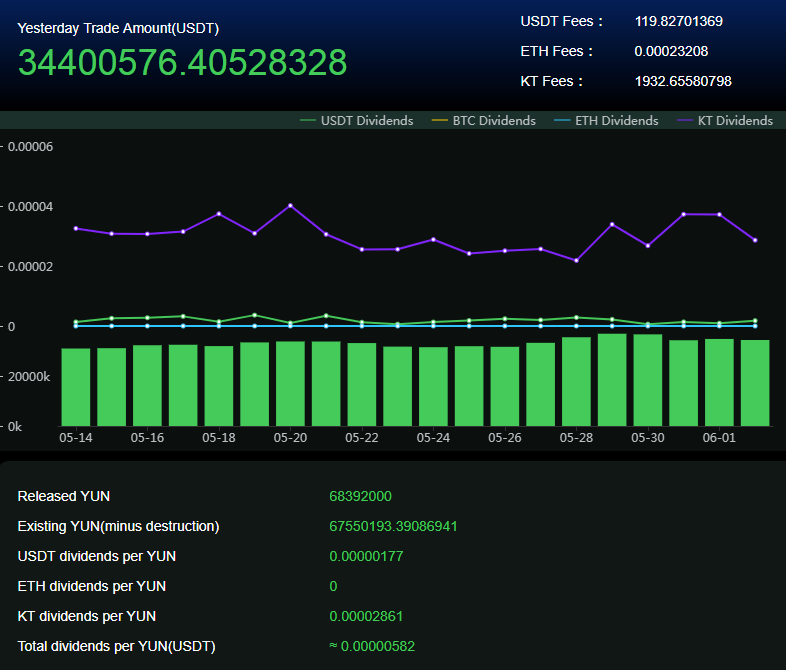Select ETH dividends per YUN value 0
Image resolution: width=786 pixels, height=670 pixels.
pyautogui.click(x=333, y=587)
